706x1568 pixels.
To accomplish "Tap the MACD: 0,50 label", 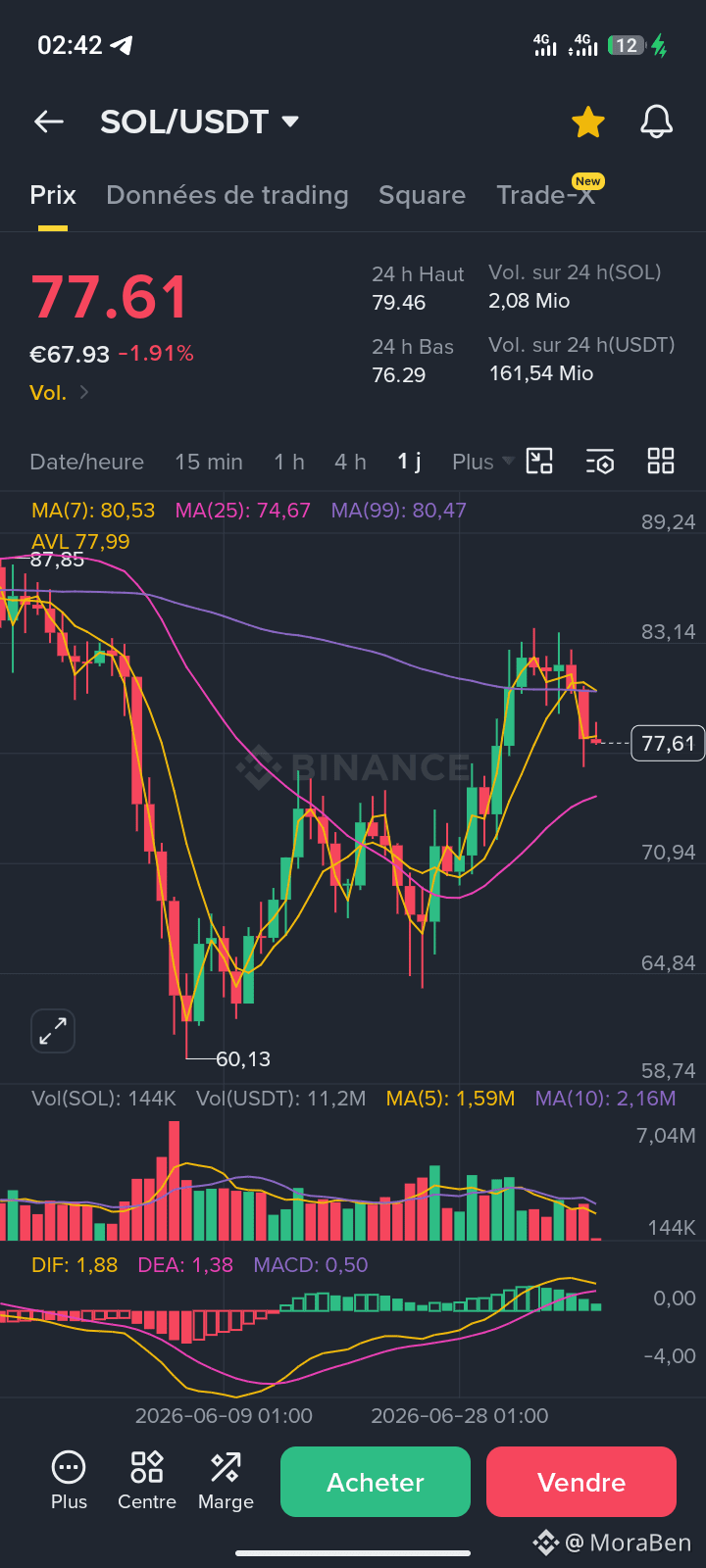I will (x=311, y=1265).
